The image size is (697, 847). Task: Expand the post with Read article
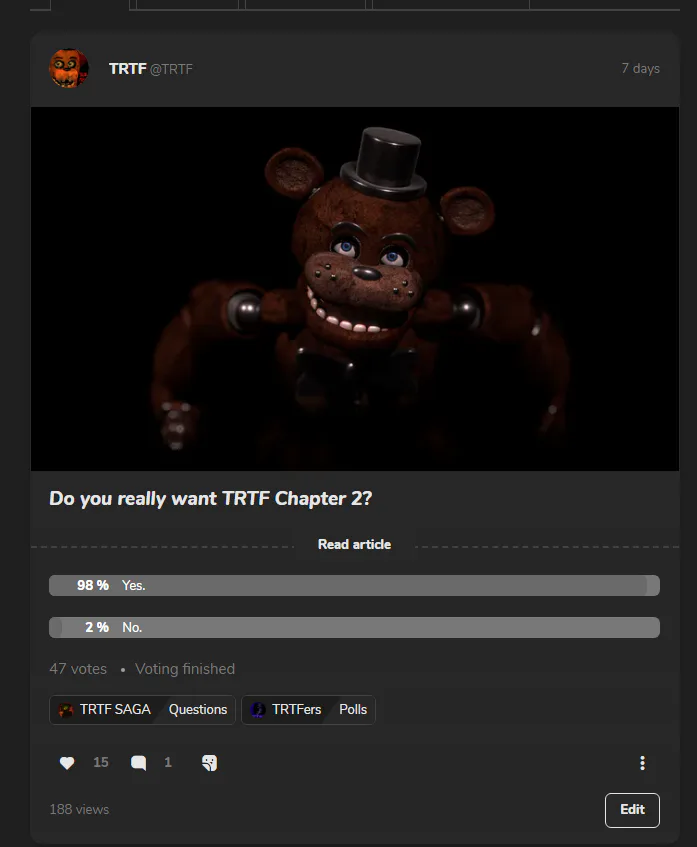(x=354, y=544)
